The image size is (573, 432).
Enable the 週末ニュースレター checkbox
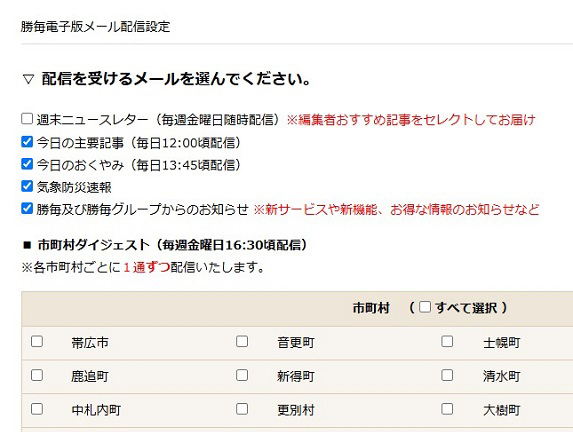(x=27, y=119)
